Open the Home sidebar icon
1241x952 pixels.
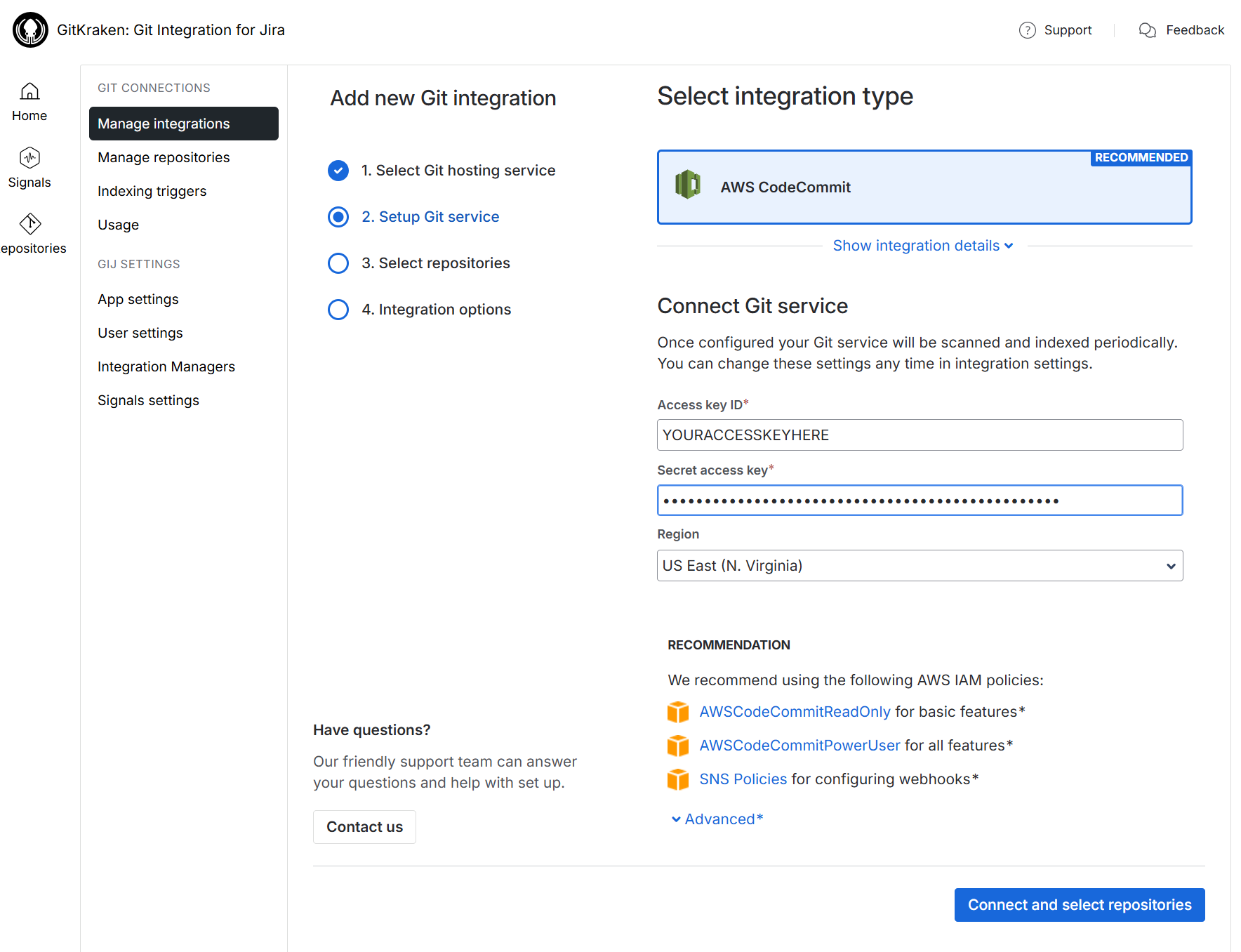pos(29,92)
